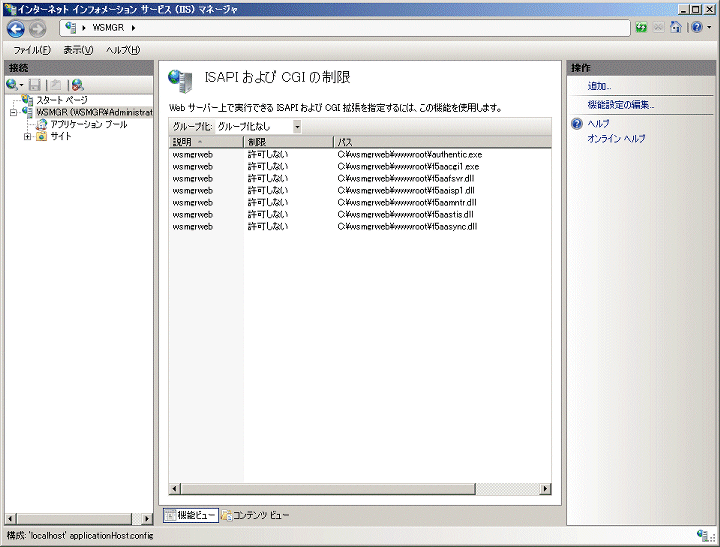The width and height of the screenshot is (720, 547).
Task: Click the WSMGR server node icon
Action: 28,112
